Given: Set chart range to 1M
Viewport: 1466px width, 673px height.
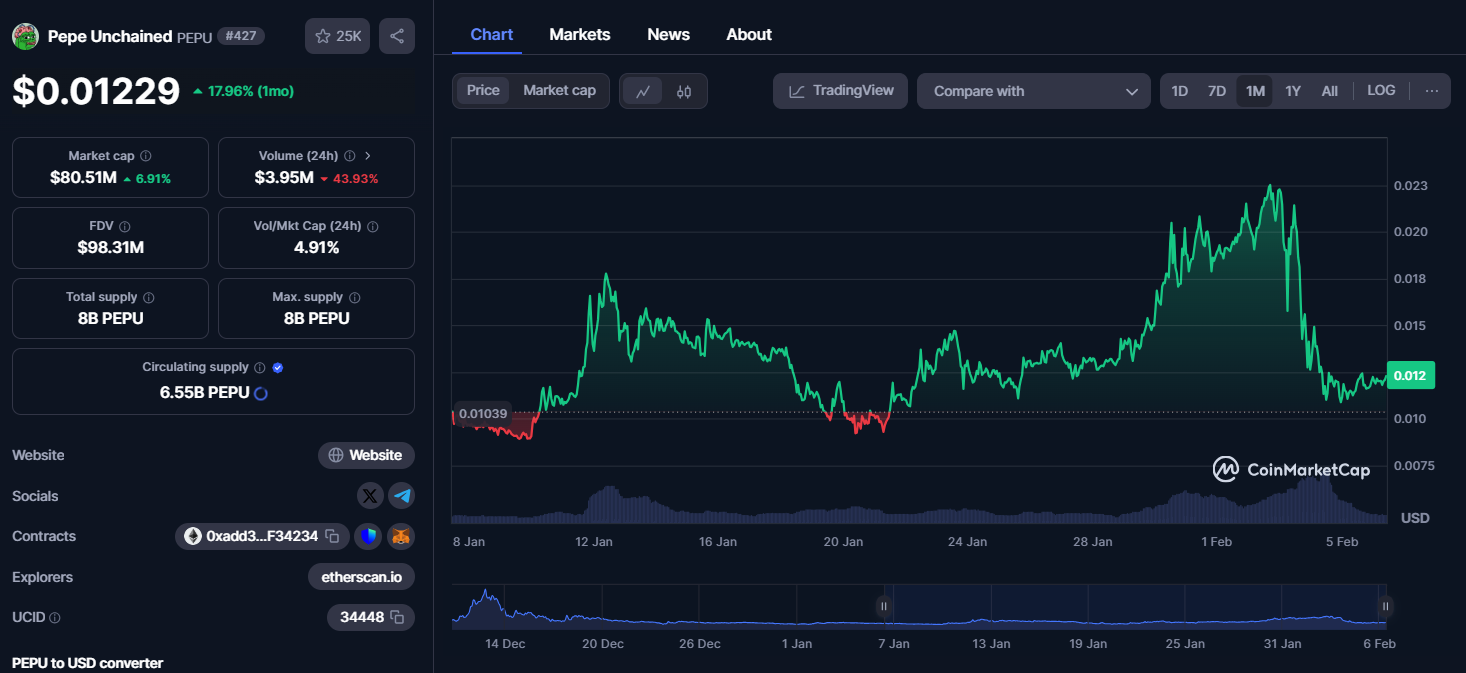Looking at the screenshot, I should coord(1255,91).
